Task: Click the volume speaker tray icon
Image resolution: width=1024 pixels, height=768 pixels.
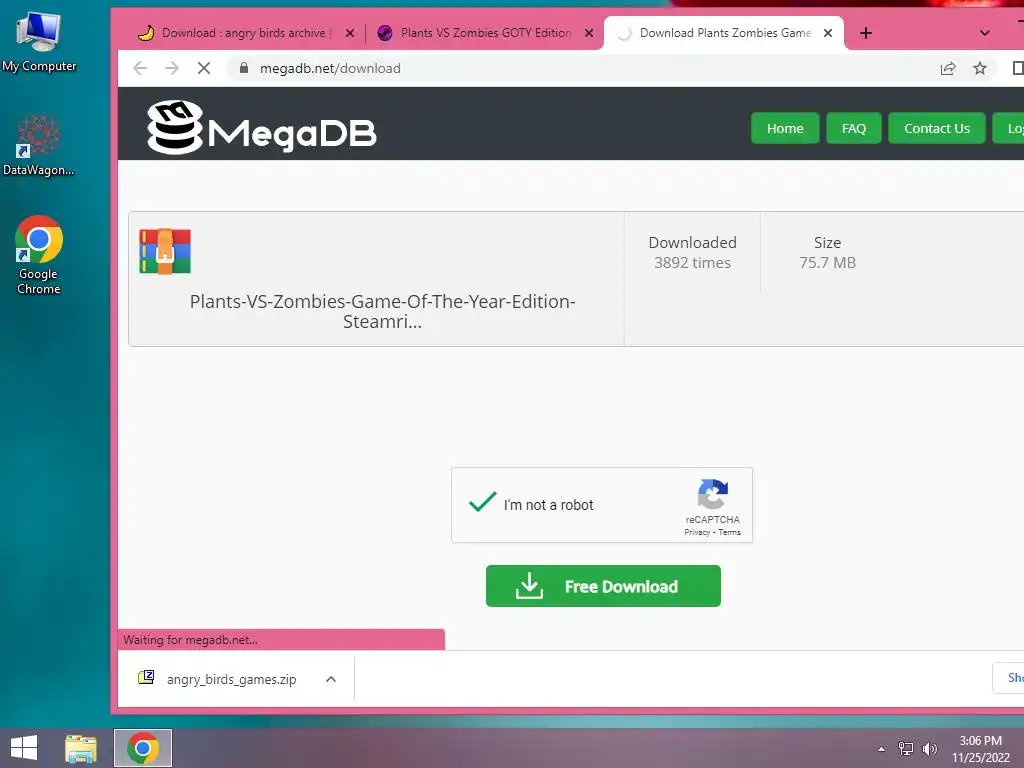Action: pyautogui.click(x=929, y=748)
